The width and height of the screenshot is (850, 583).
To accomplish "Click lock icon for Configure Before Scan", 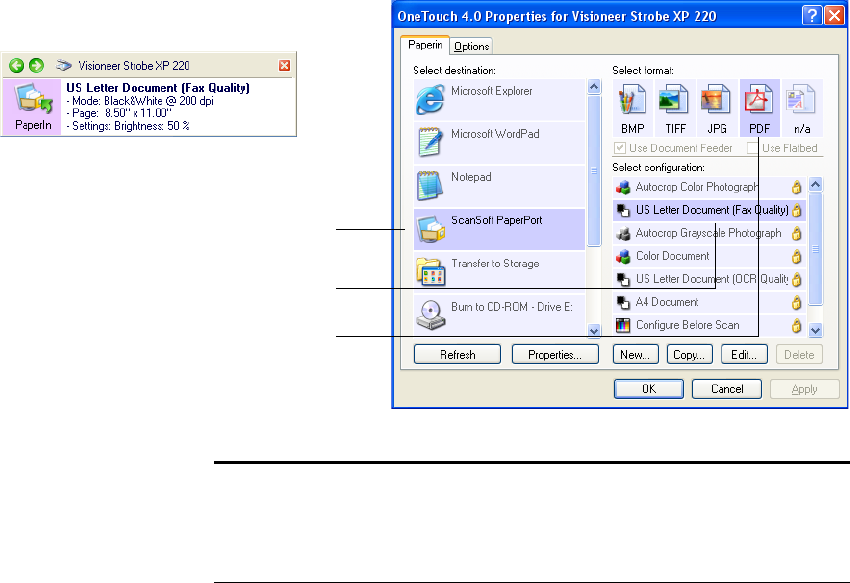I will pos(796,325).
